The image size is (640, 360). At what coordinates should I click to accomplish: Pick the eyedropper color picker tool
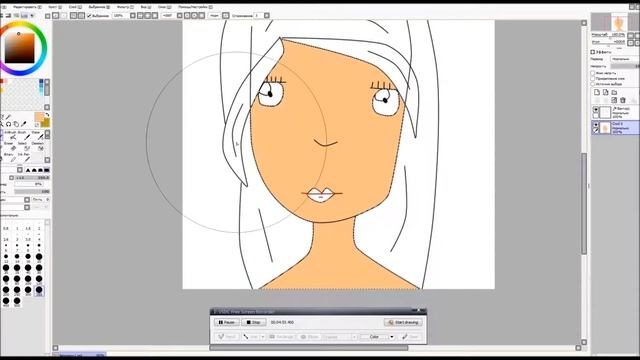tap(23, 124)
